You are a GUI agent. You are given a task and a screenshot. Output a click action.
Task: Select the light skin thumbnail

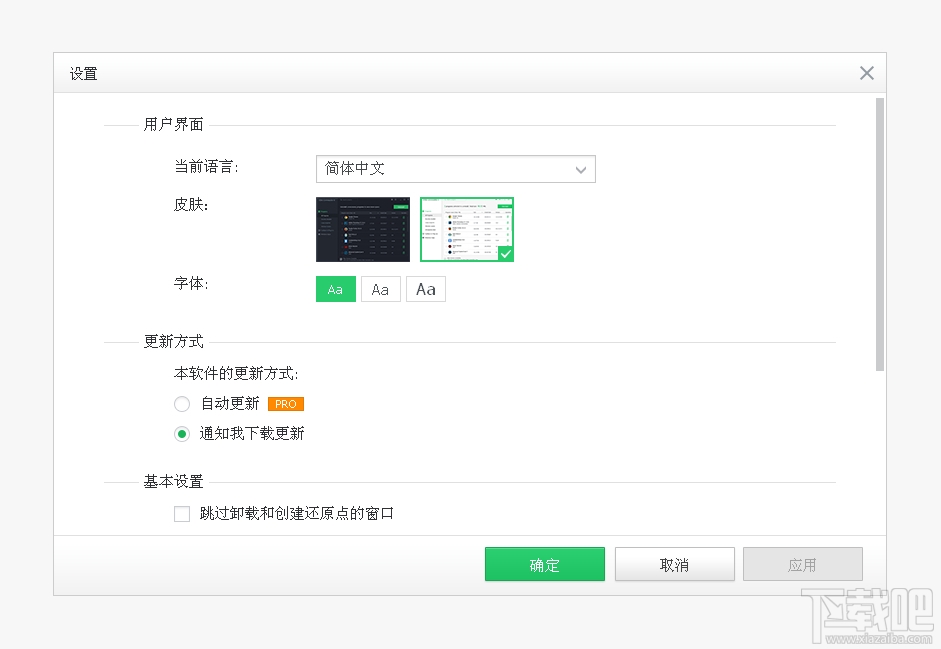point(466,229)
